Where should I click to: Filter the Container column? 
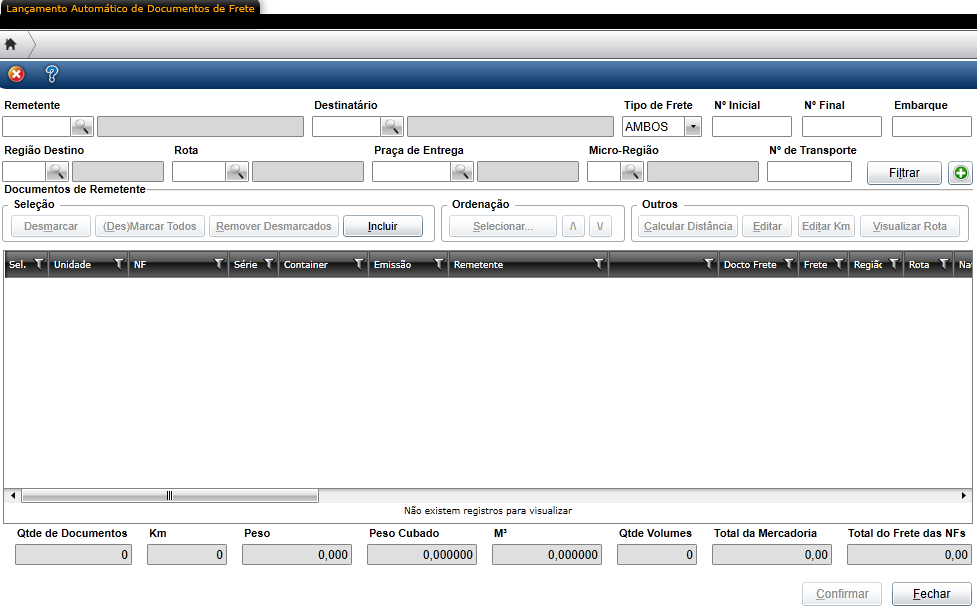click(x=358, y=264)
